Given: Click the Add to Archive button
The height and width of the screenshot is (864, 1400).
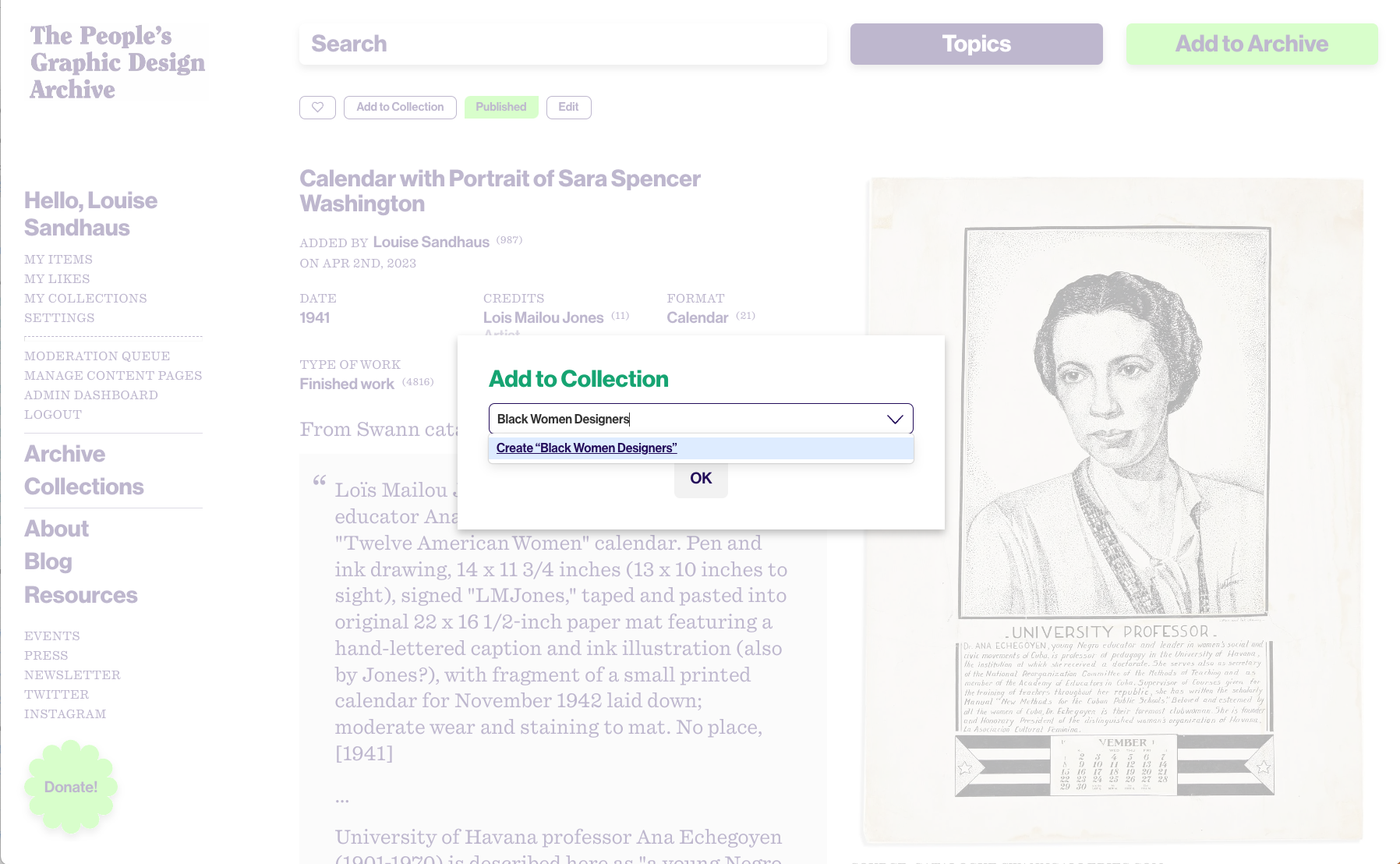Looking at the screenshot, I should click(x=1252, y=44).
